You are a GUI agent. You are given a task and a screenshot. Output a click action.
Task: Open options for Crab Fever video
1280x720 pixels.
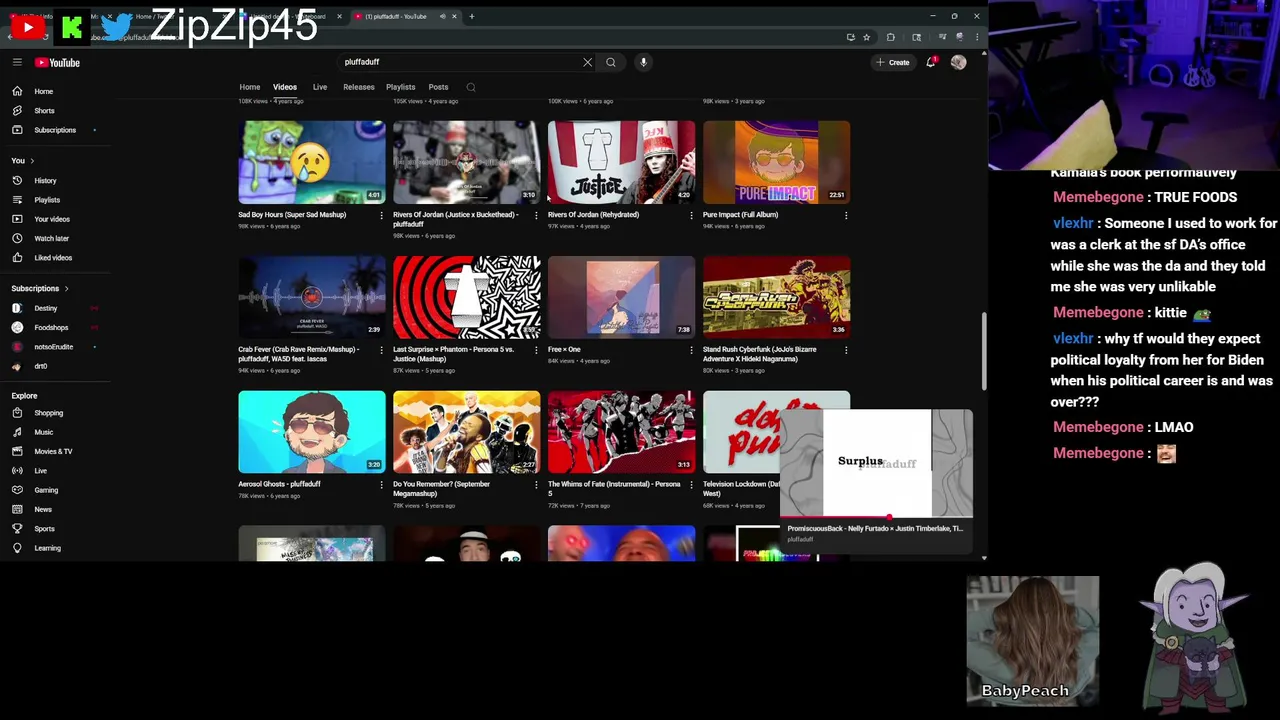click(x=381, y=350)
